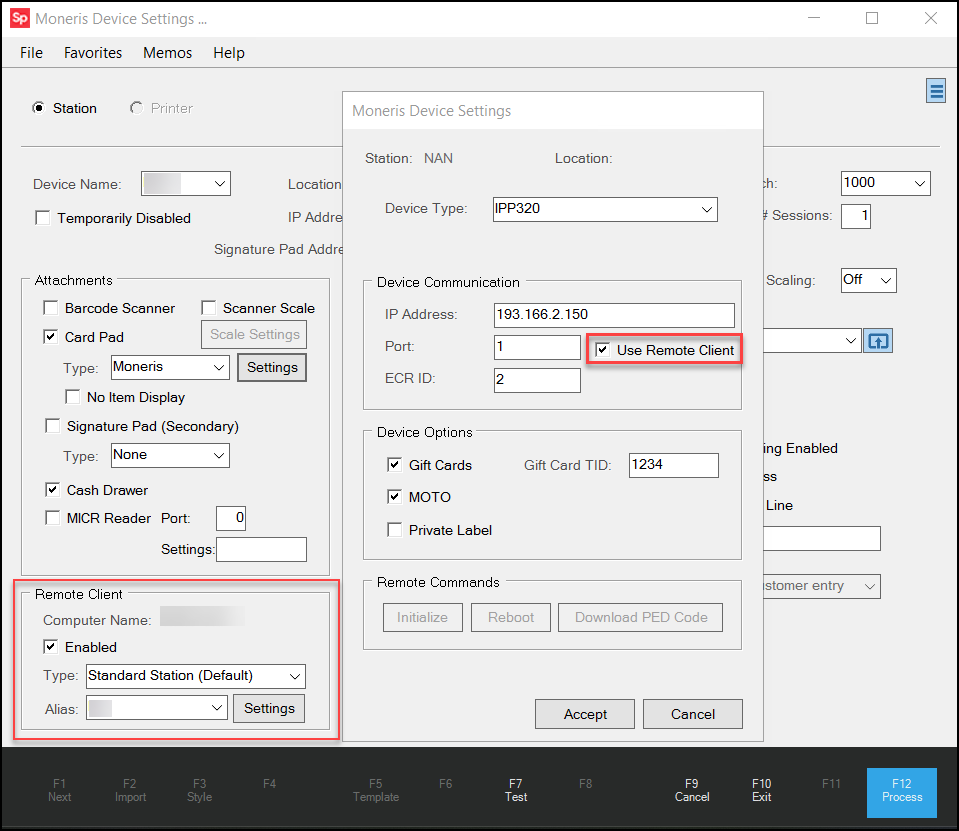The height and width of the screenshot is (831, 959).
Task: Click the F10 Exit function key
Action: (761, 791)
